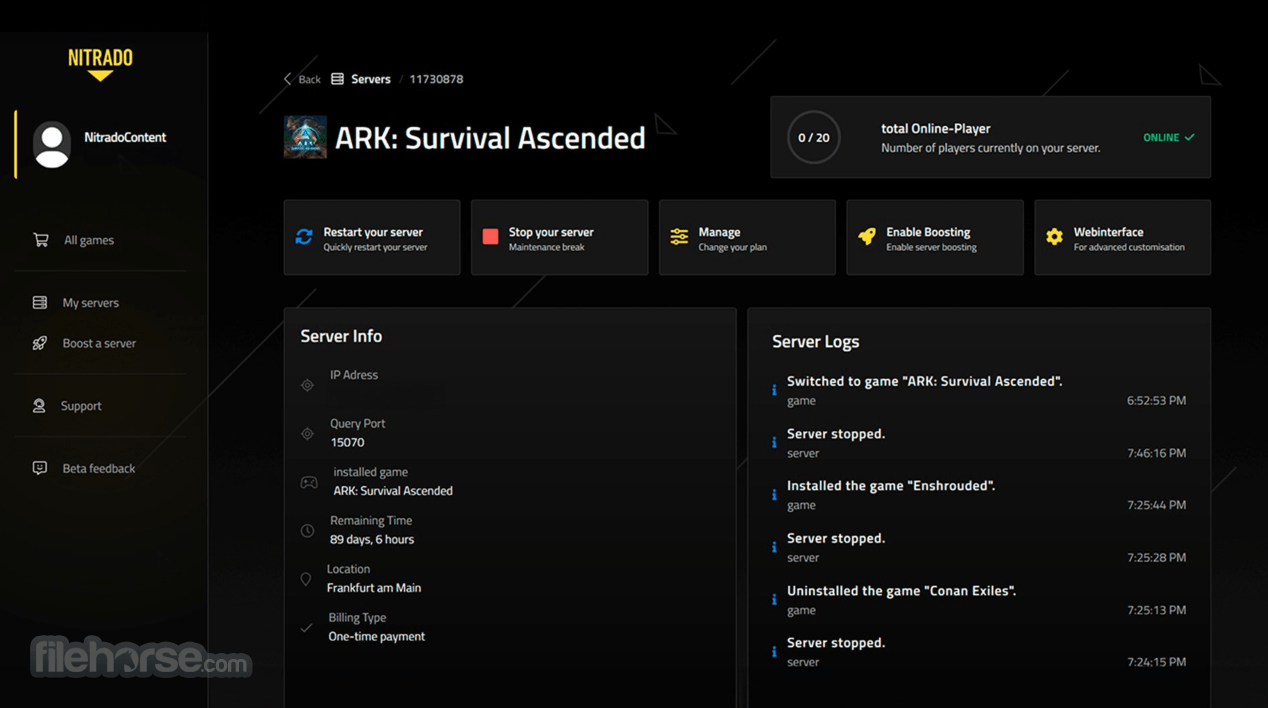Click the total Online-Player heading
Viewport: 1268px width, 708px height.
(935, 128)
